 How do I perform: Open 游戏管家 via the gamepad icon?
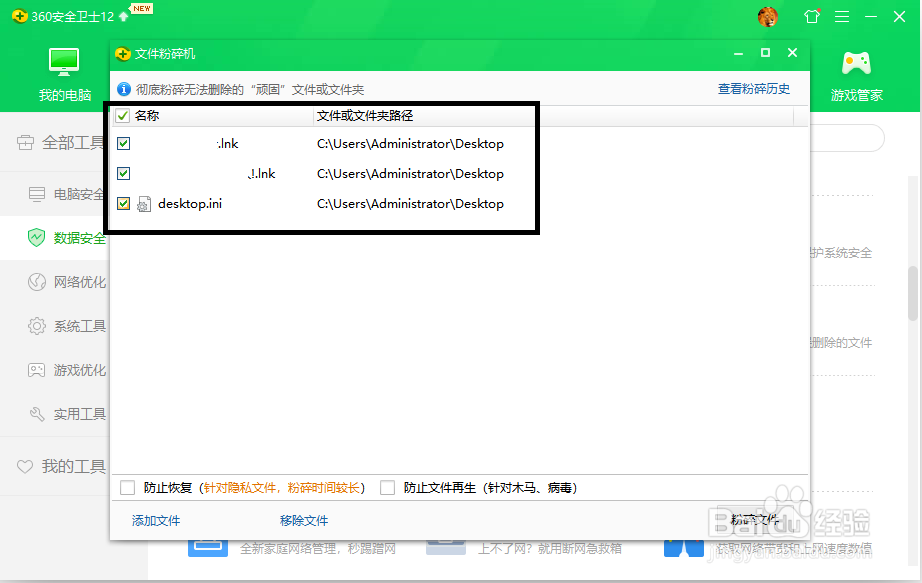855,62
